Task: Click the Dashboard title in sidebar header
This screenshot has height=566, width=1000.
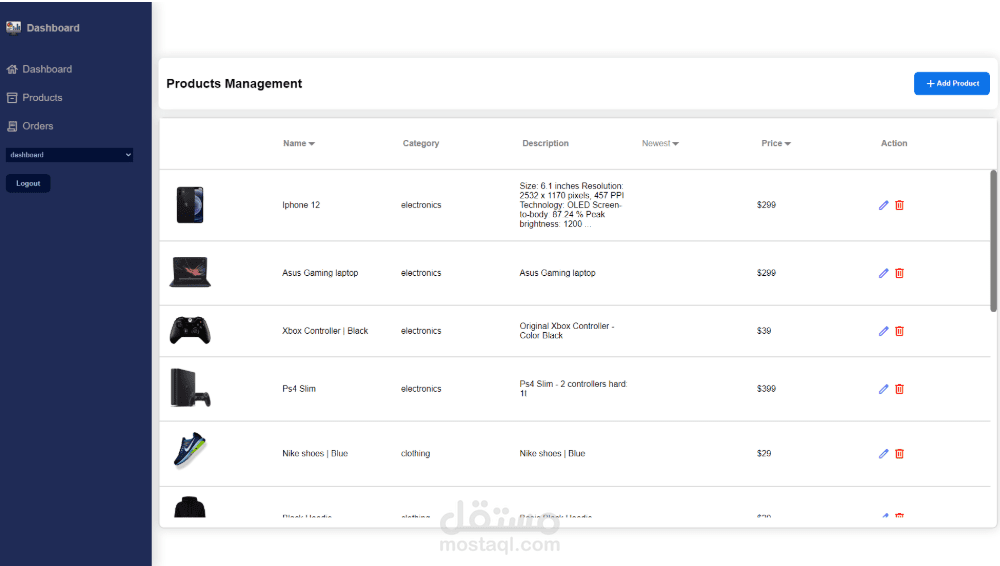Action: [53, 28]
